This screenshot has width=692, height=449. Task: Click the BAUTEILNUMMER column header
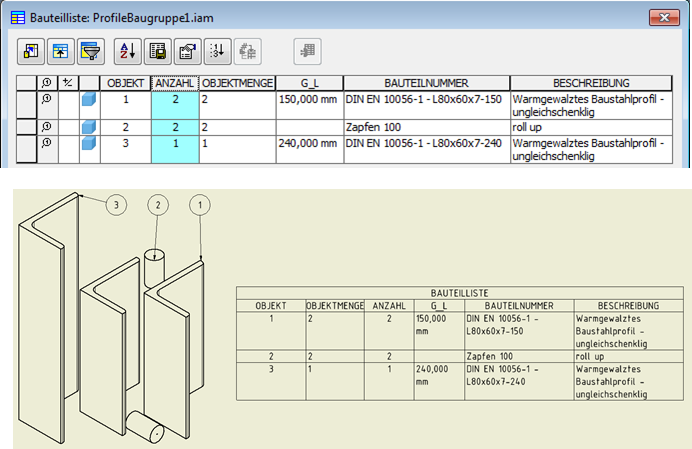pos(427,83)
